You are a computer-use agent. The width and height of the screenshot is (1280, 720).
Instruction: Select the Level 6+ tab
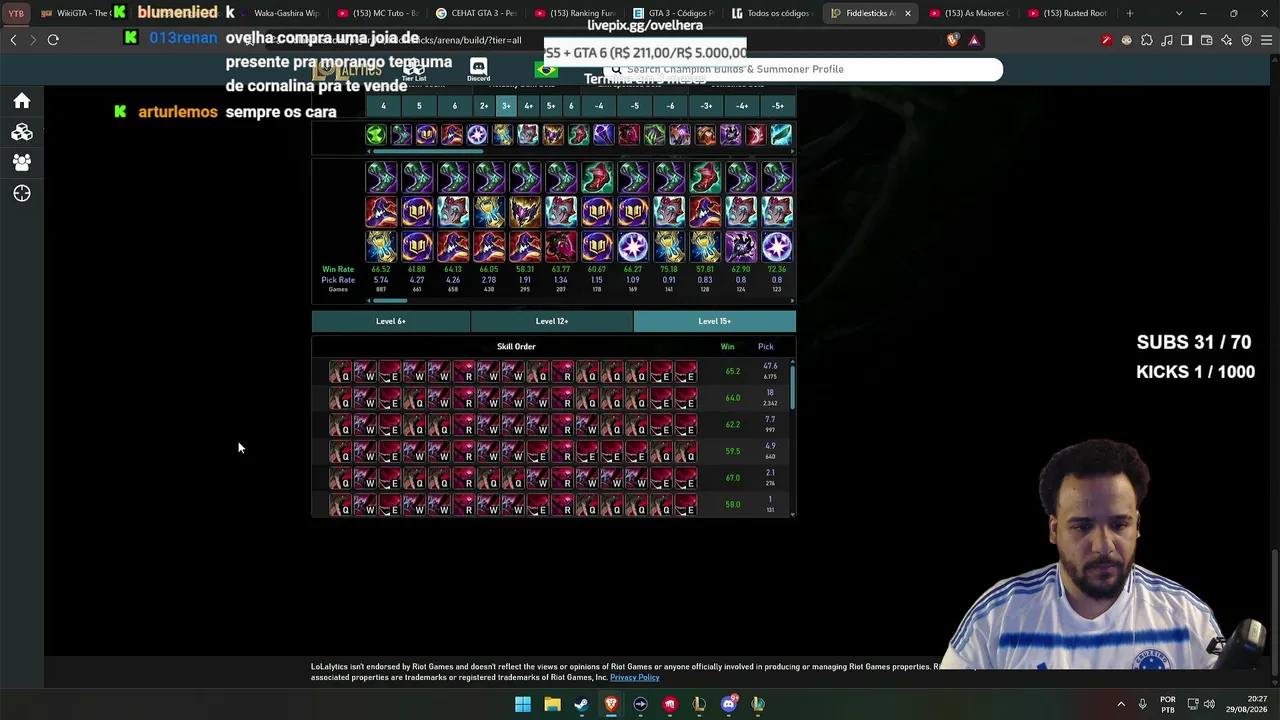[x=391, y=321]
